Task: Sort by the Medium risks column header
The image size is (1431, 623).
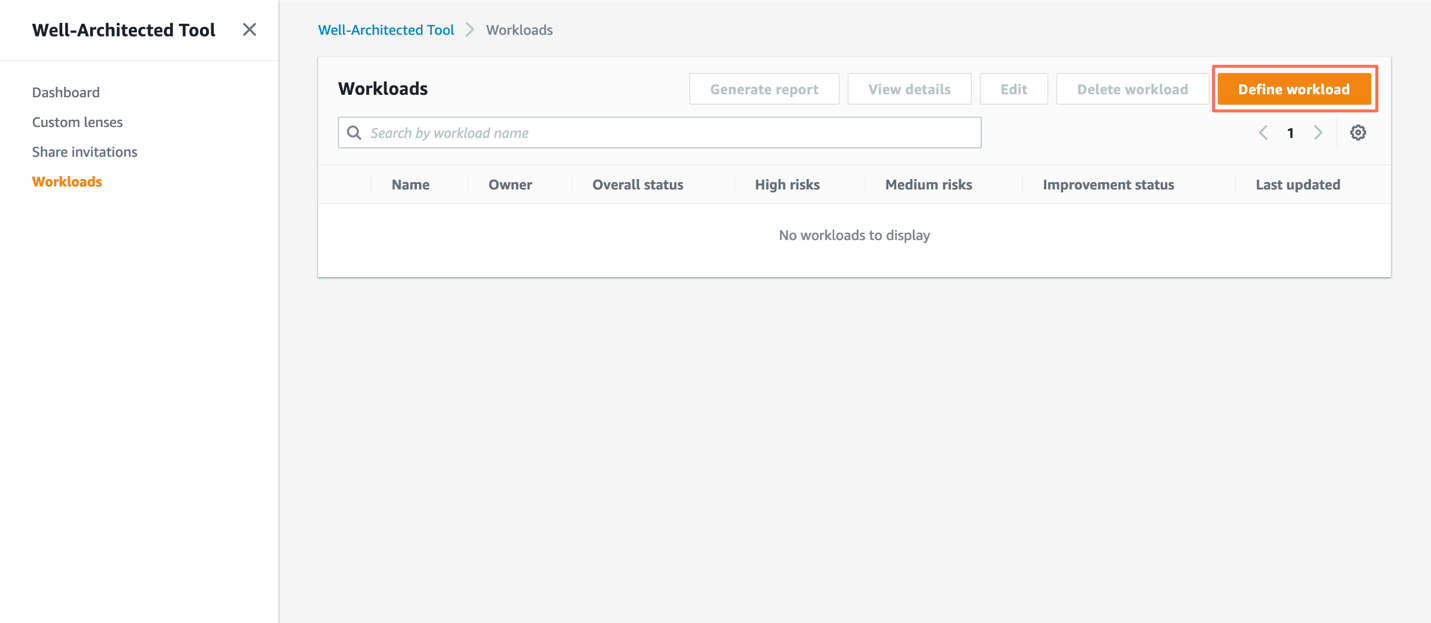Action: pyautogui.click(x=928, y=185)
